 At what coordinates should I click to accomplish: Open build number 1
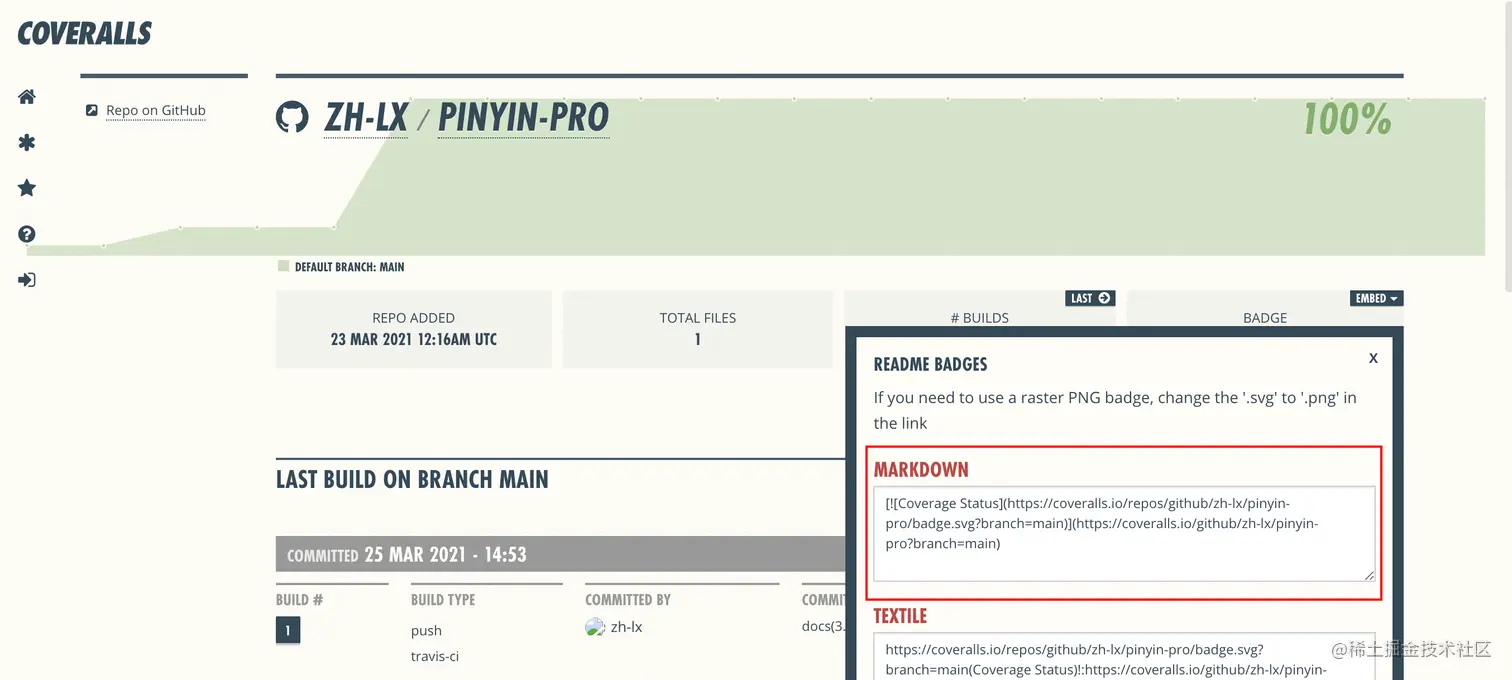[288, 630]
